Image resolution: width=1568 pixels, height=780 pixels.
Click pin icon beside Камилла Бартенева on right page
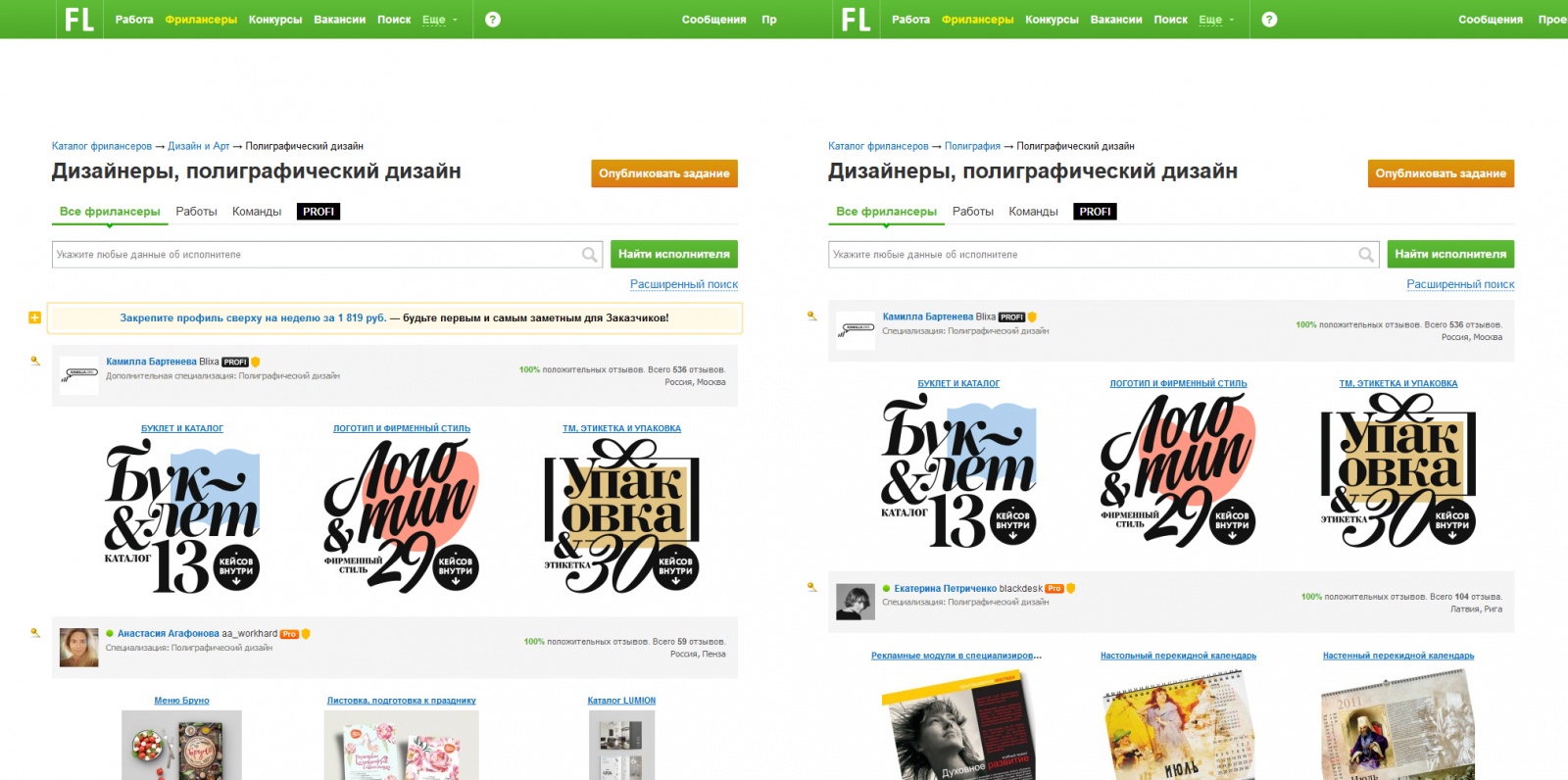coord(811,316)
